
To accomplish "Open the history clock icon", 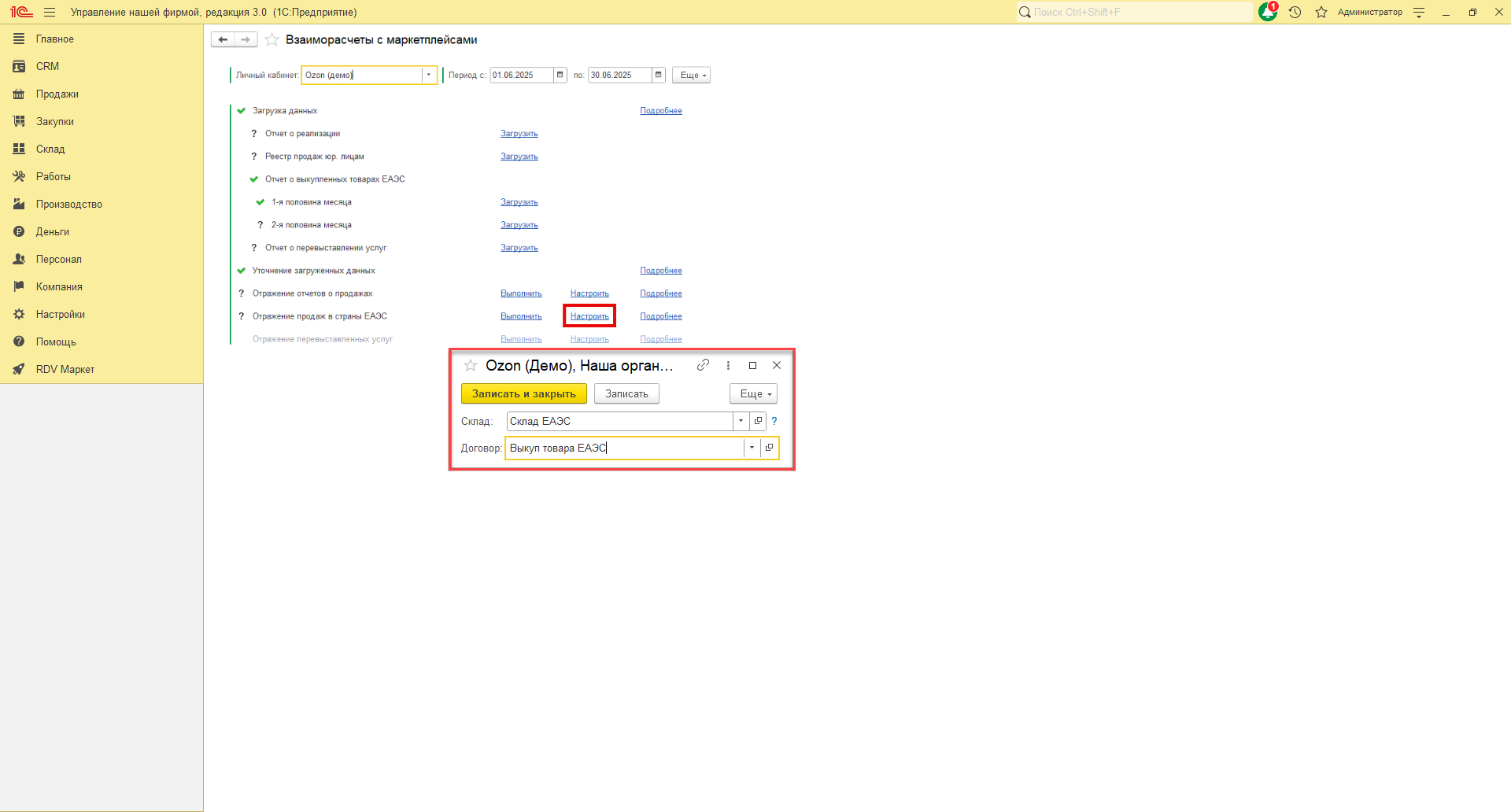I will coord(1295,12).
